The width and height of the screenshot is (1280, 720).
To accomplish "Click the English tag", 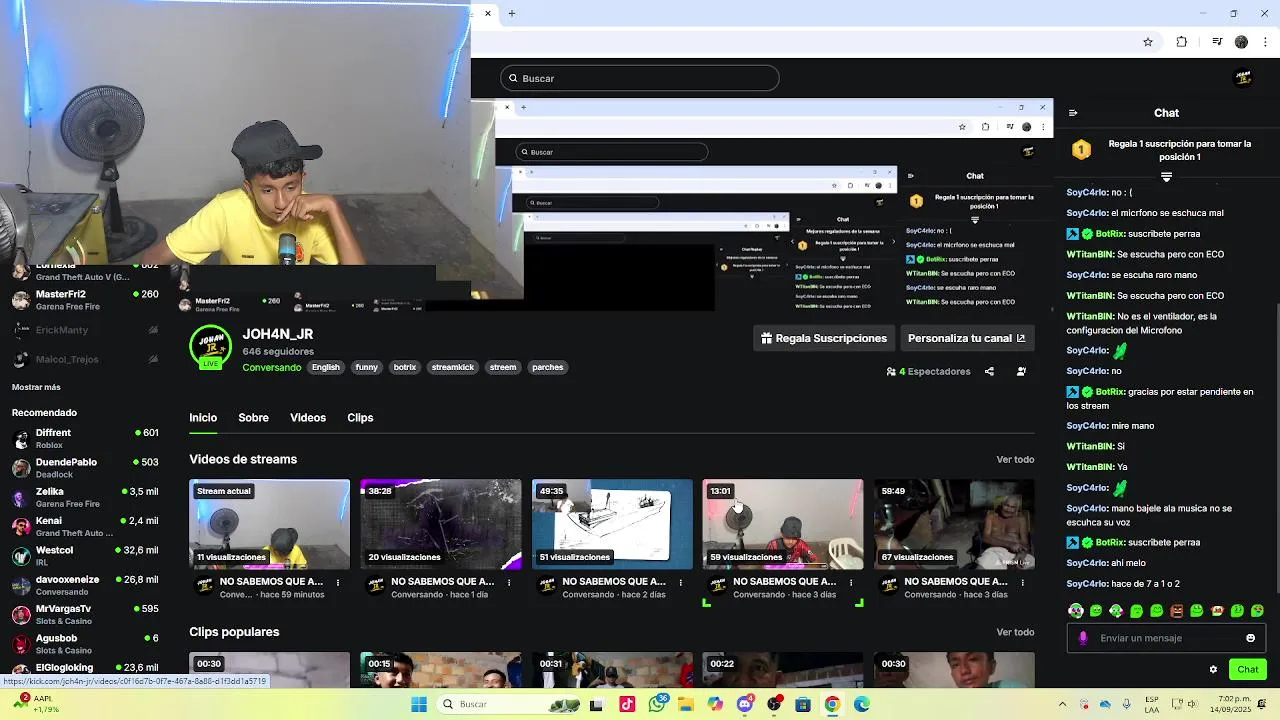I will [x=326, y=367].
